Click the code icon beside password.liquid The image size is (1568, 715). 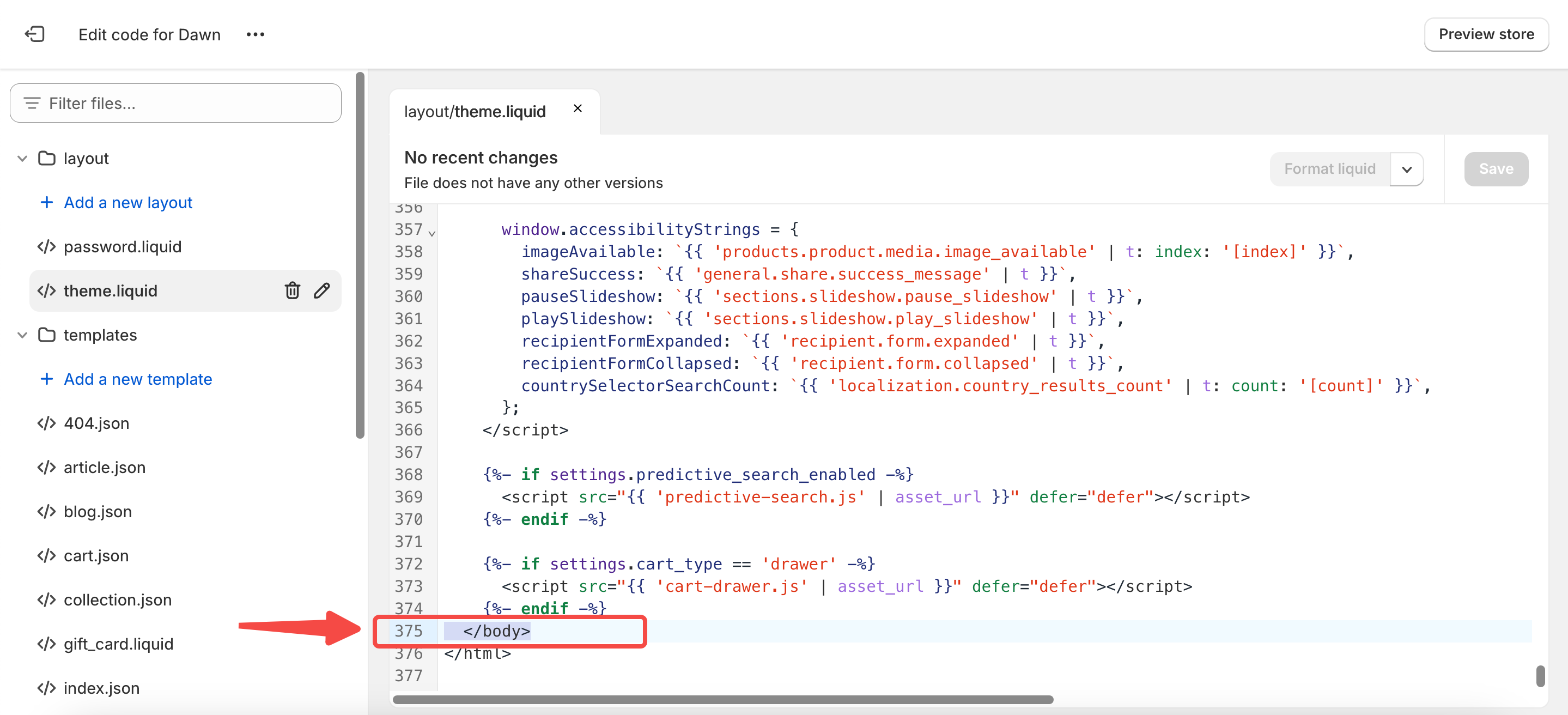coord(46,247)
